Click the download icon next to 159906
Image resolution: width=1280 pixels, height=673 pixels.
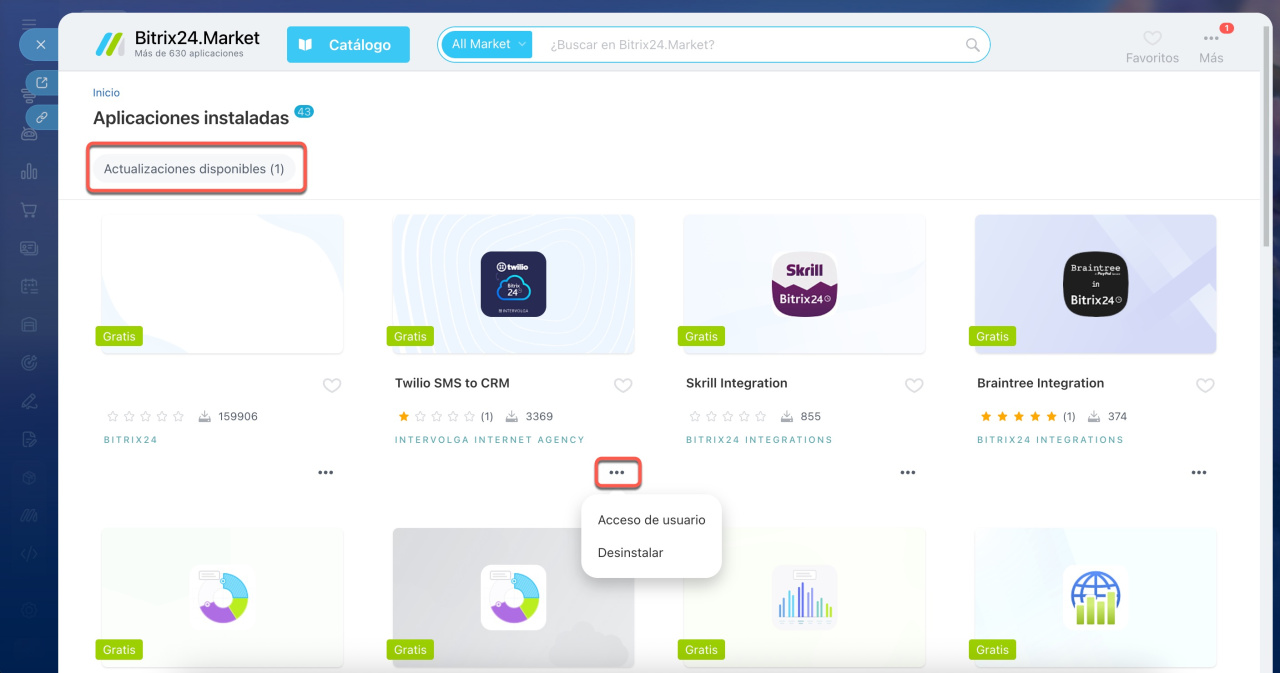pyautogui.click(x=205, y=416)
